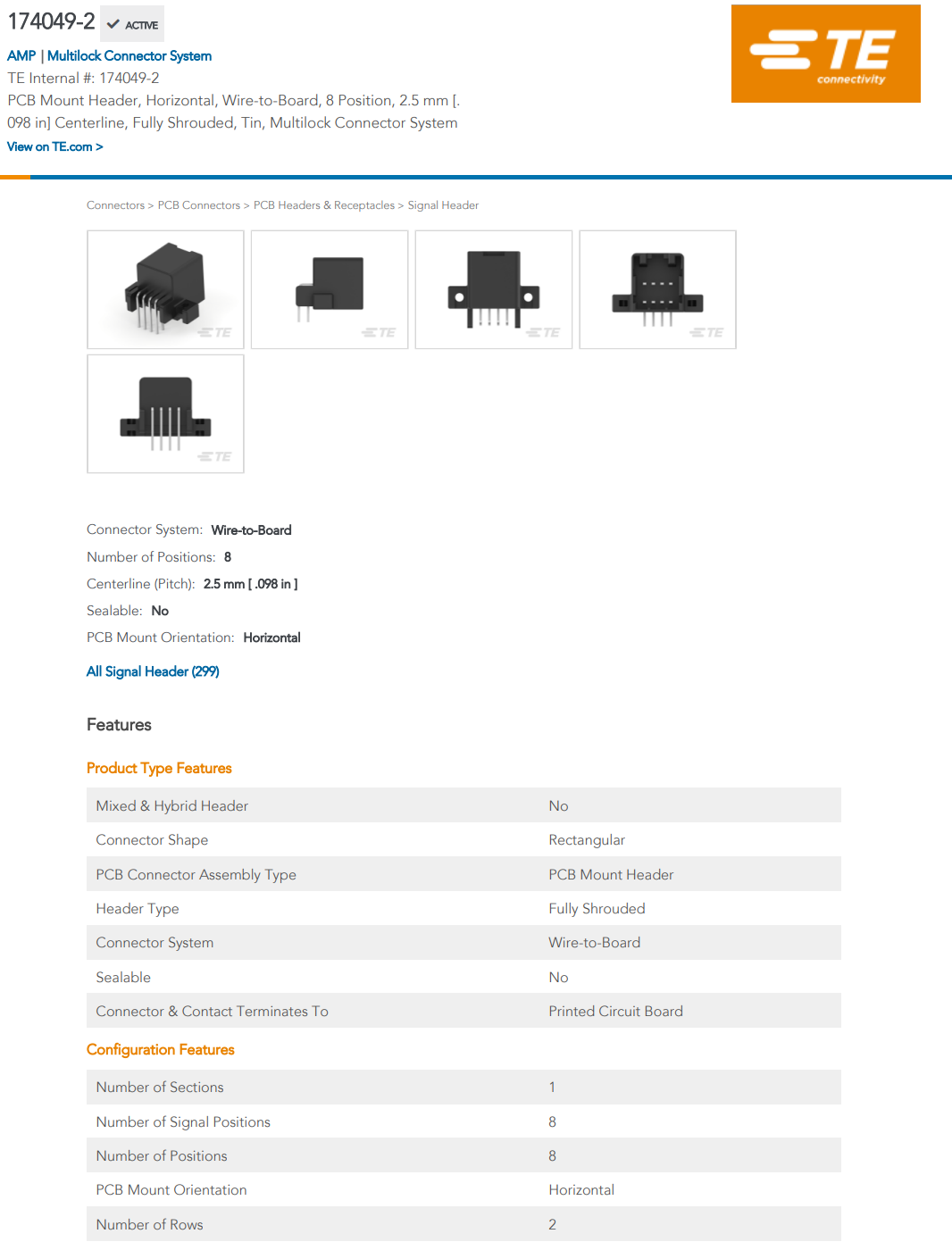Click the Number of Positions summary value 8
The height and width of the screenshot is (1242, 952).
click(x=228, y=557)
